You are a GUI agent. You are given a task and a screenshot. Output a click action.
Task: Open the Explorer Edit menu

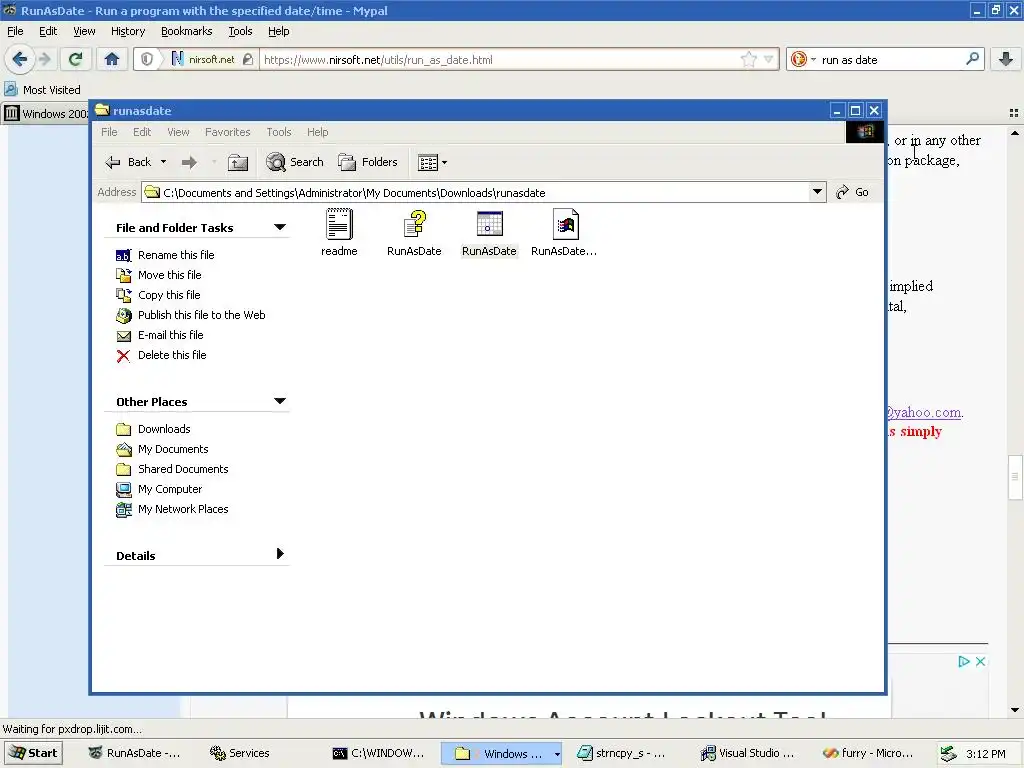(142, 132)
